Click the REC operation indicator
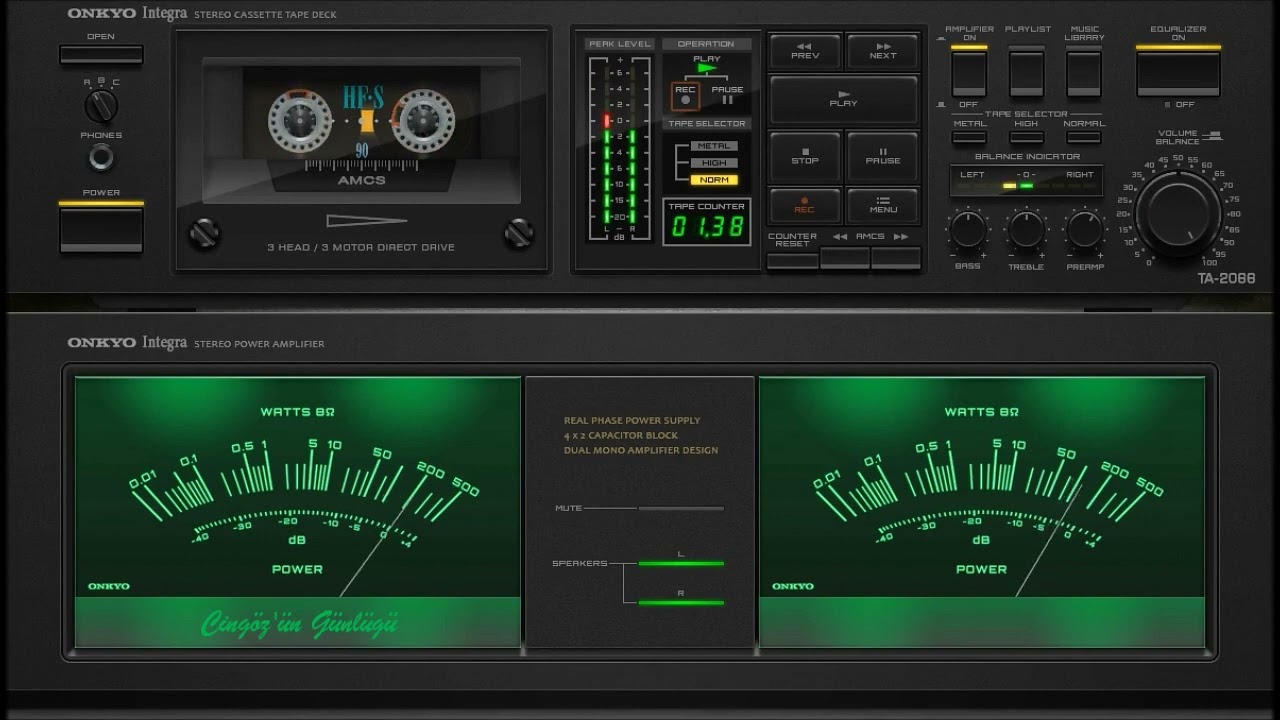Screen dimensions: 1280x720 pos(685,96)
